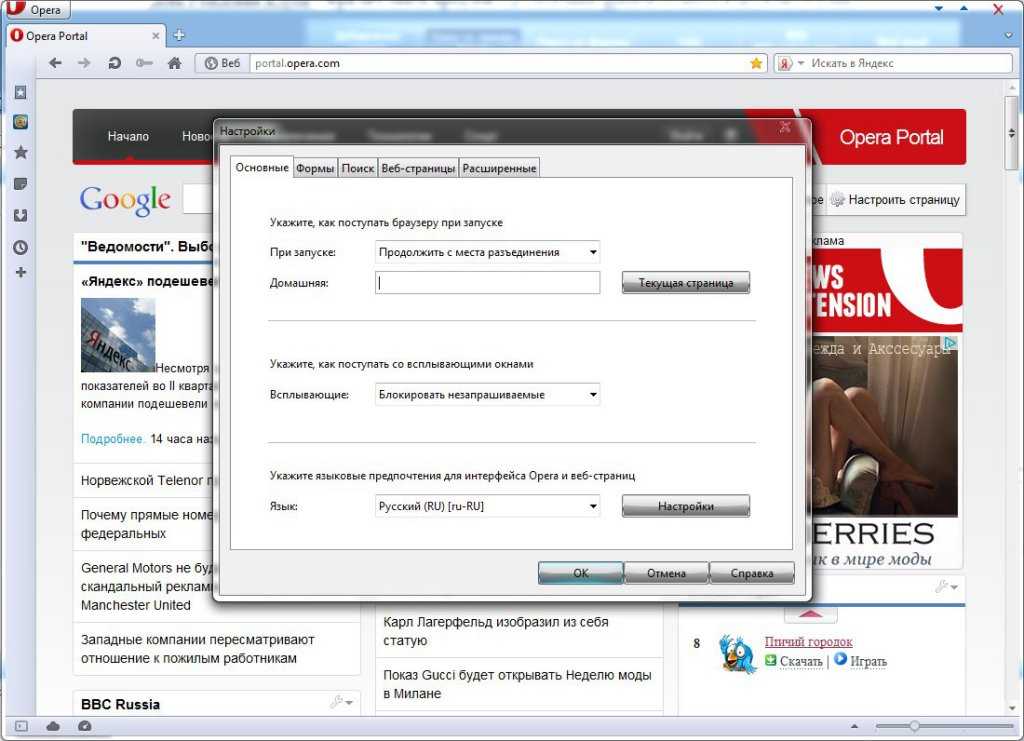1024x741 pixels.
Task: Toggle the panel button in status bar
Action: pyautogui.click(x=21, y=726)
